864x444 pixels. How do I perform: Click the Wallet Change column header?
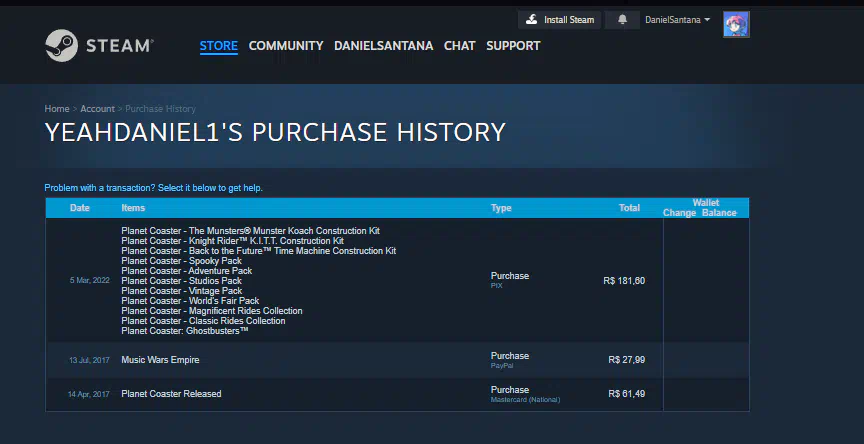click(679, 213)
